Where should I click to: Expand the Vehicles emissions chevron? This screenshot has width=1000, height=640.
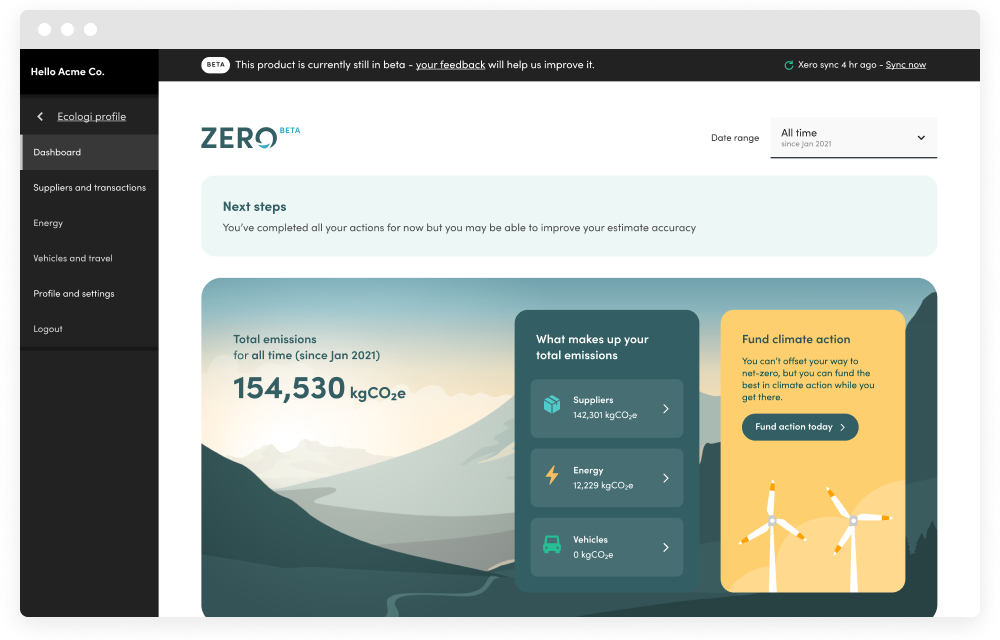click(x=666, y=547)
